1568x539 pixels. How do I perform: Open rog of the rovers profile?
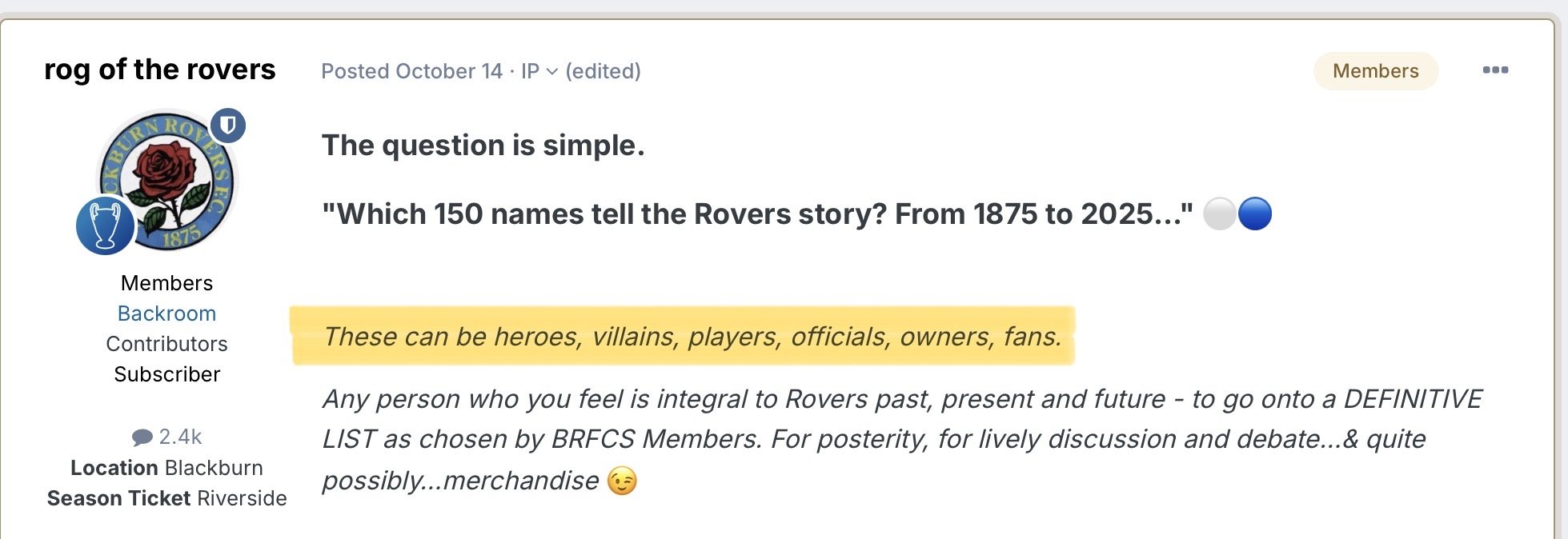tap(159, 70)
